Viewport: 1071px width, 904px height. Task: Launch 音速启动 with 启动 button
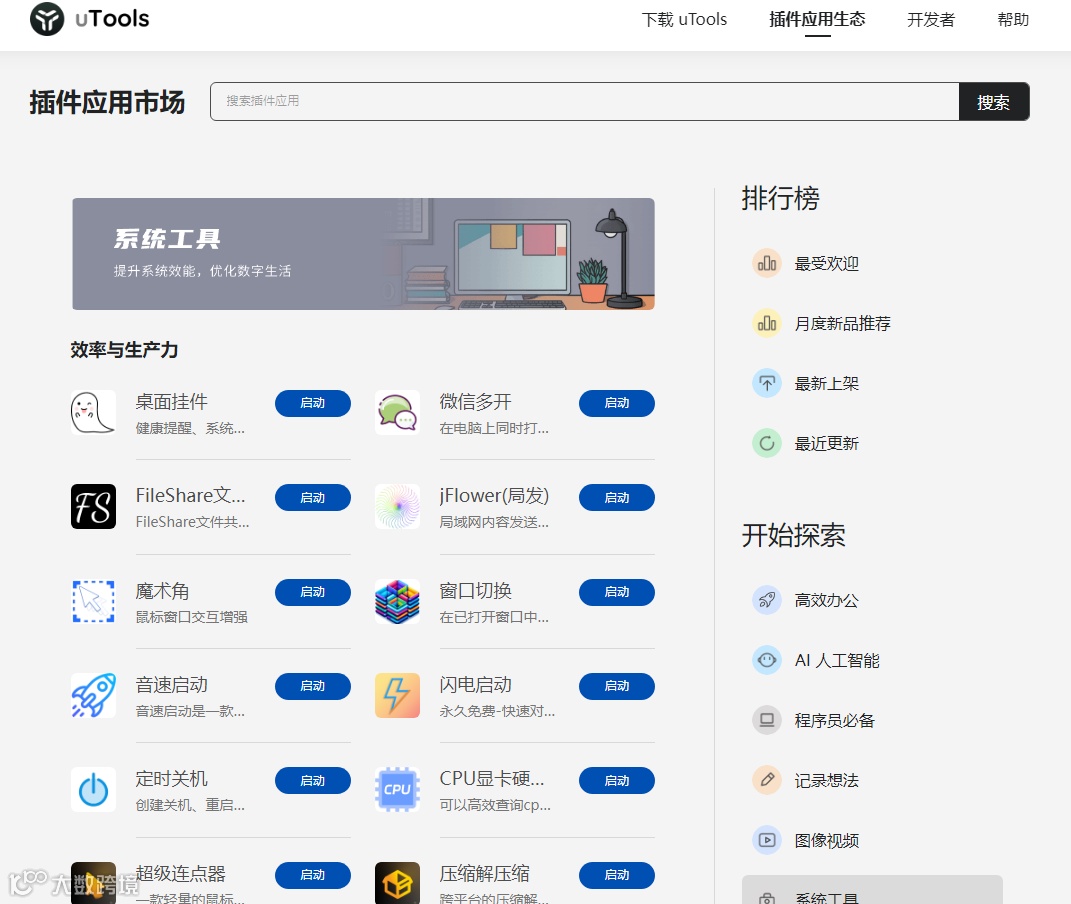coord(313,686)
